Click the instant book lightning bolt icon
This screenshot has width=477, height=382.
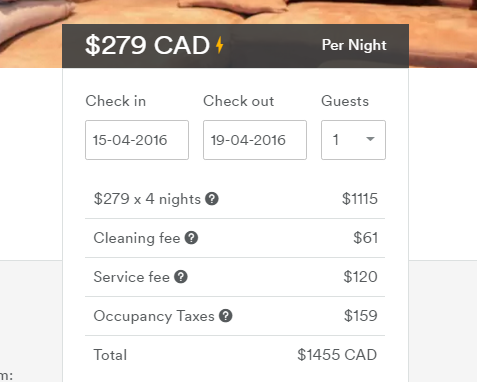[x=219, y=45]
